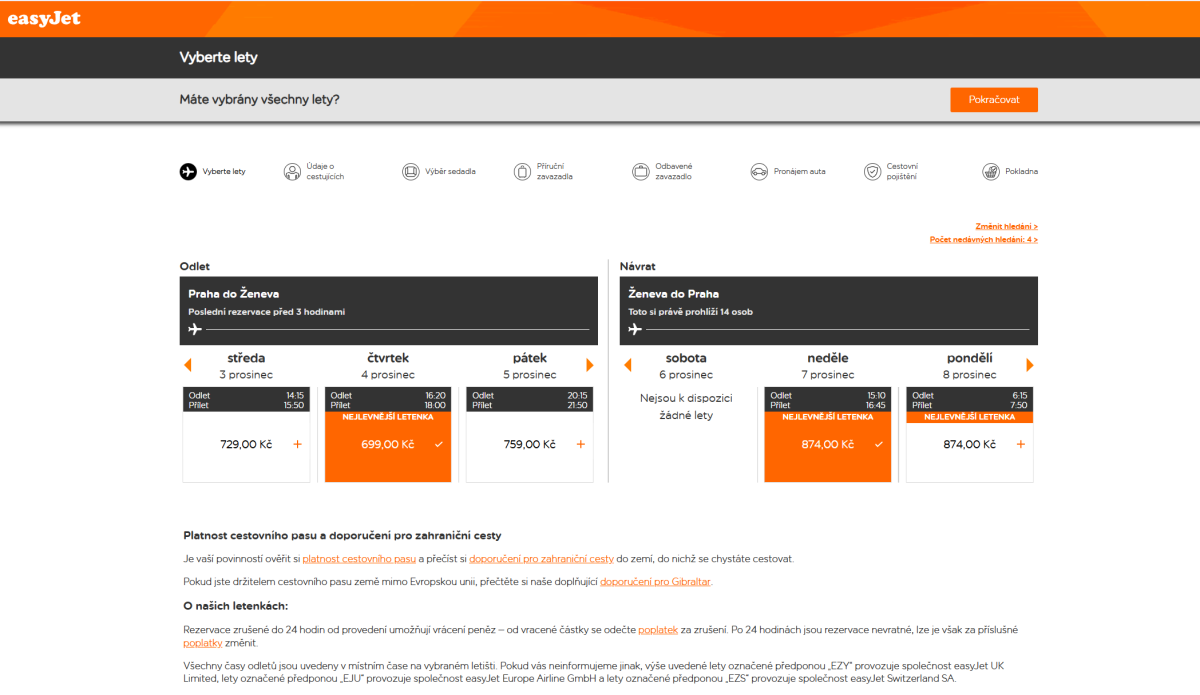Click the cabin baggage step icon
The width and height of the screenshot is (1200, 695).
point(522,172)
